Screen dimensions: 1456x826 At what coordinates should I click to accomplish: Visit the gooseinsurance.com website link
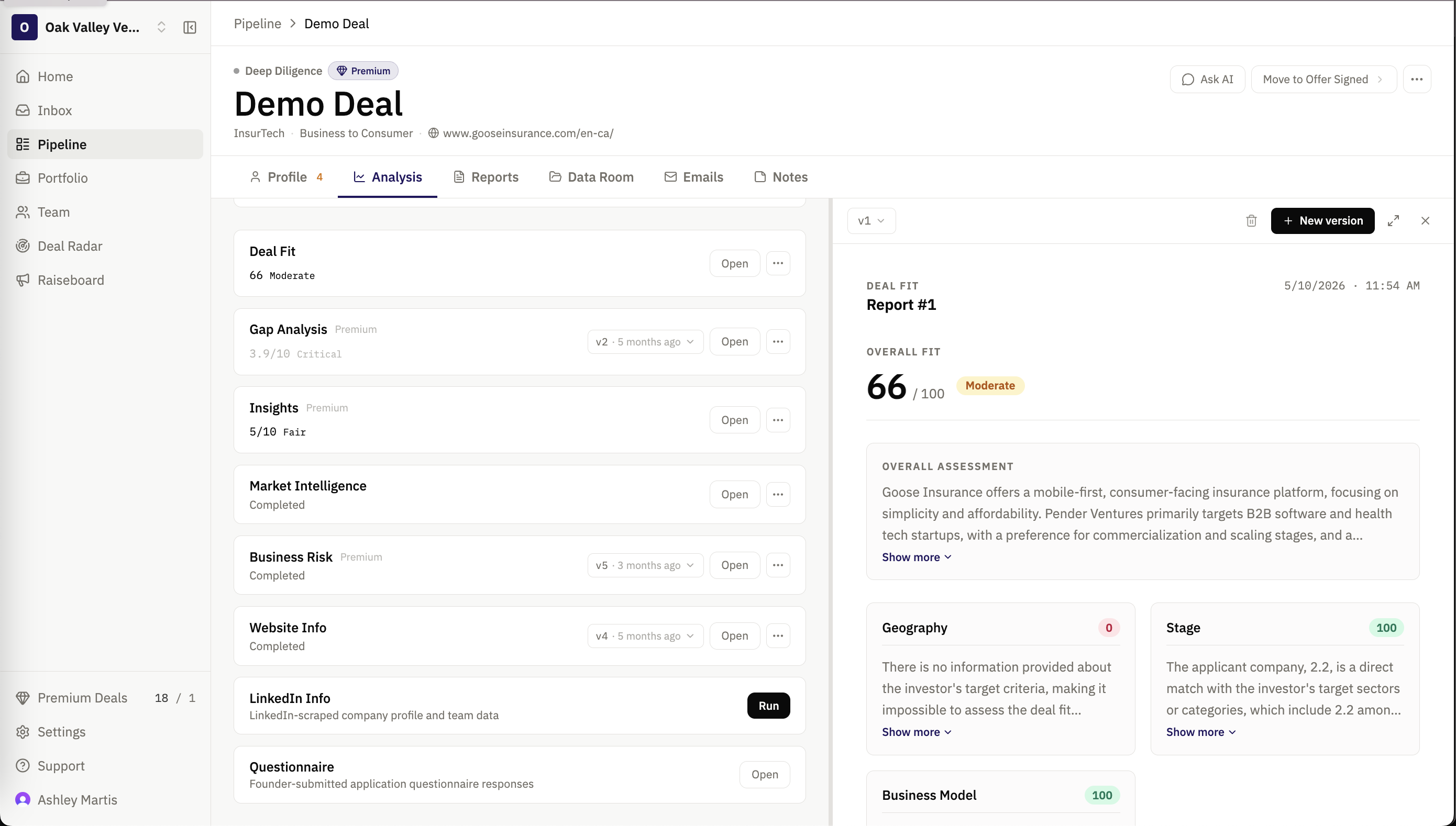point(521,133)
